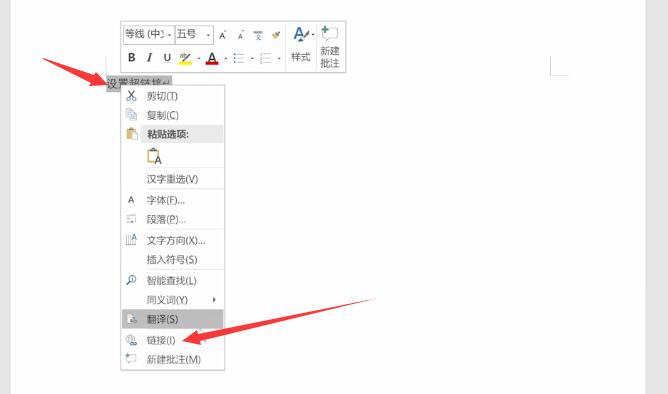Increase font size with grow font icon
Viewport: 668px width, 394px height.
222,35
